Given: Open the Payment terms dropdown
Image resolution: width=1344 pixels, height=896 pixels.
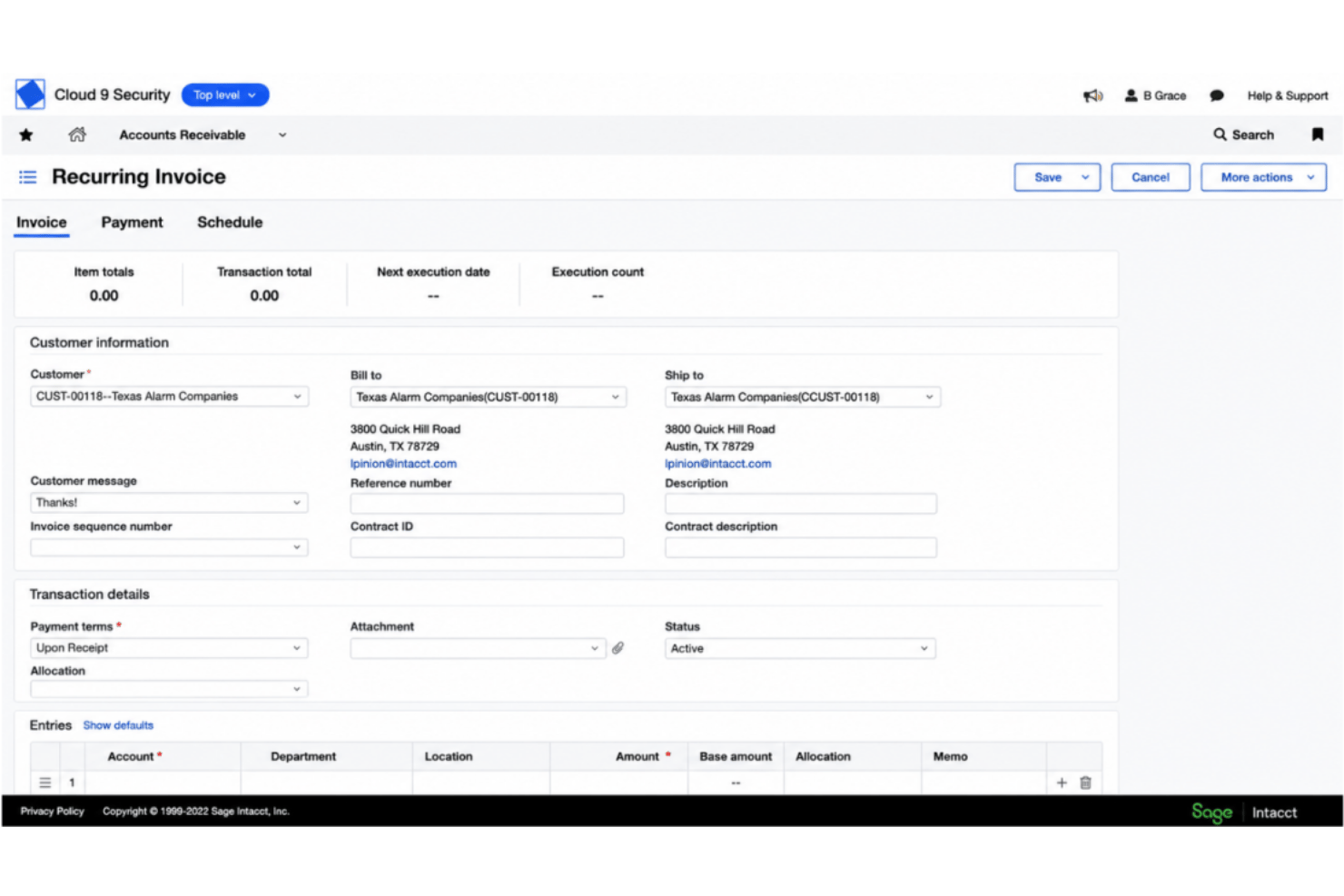Looking at the screenshot, I should tap(169, 648).
